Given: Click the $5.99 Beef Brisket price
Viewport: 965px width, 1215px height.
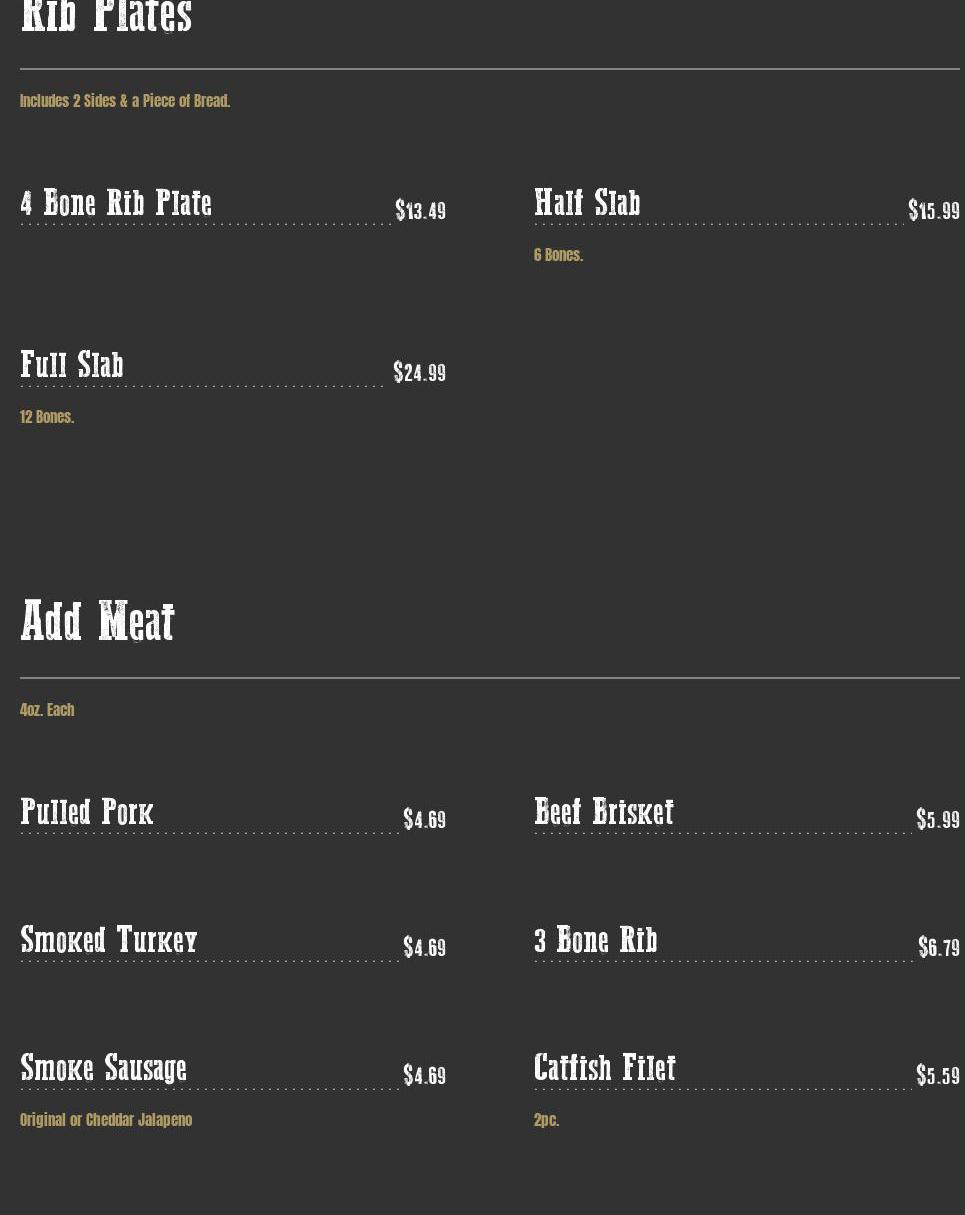Looking at the screenshot, I should (x=937, y=820).
